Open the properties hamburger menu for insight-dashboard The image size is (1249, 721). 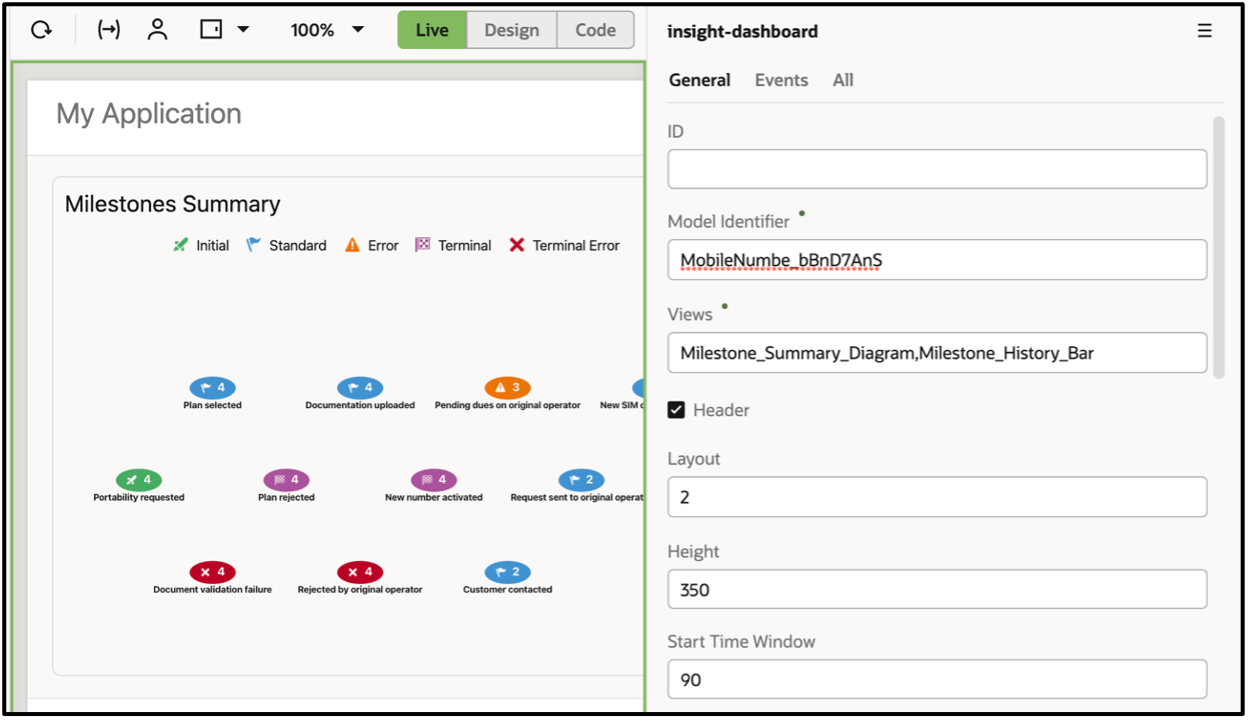(x=1204, y=30)
